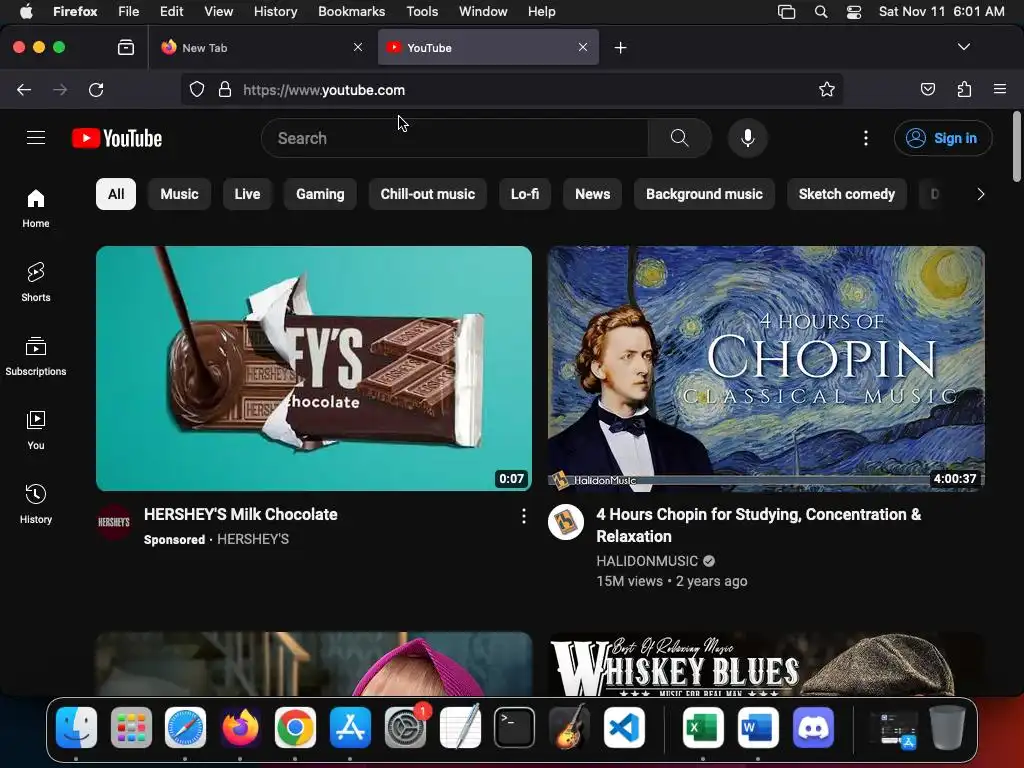Open a new tab with plus button

click(x=620, y=48)
